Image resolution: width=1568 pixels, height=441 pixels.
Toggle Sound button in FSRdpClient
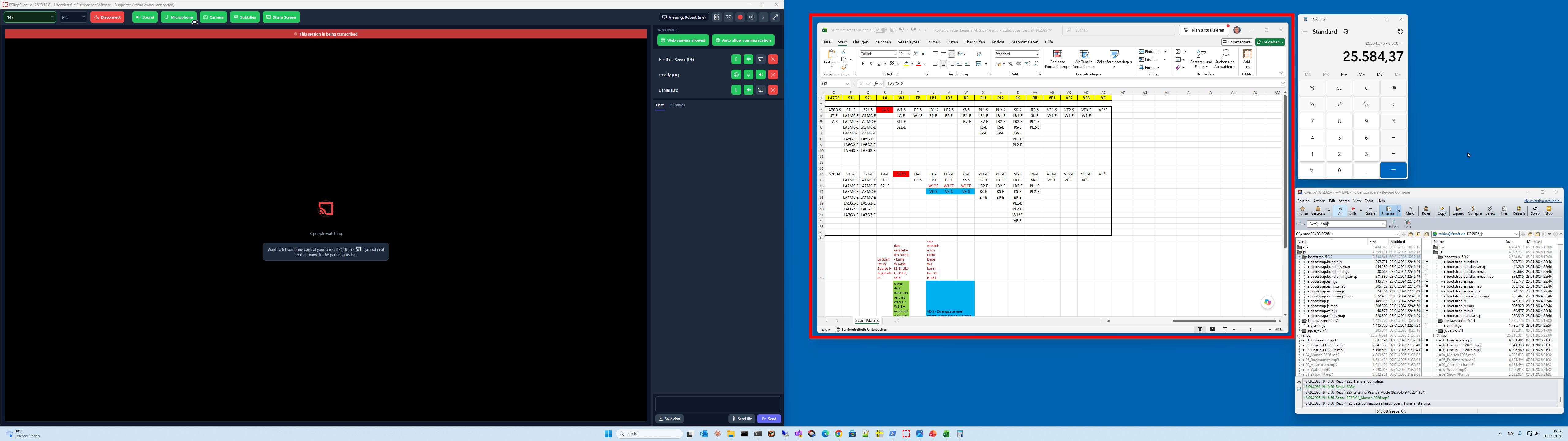tap(145, 17)
